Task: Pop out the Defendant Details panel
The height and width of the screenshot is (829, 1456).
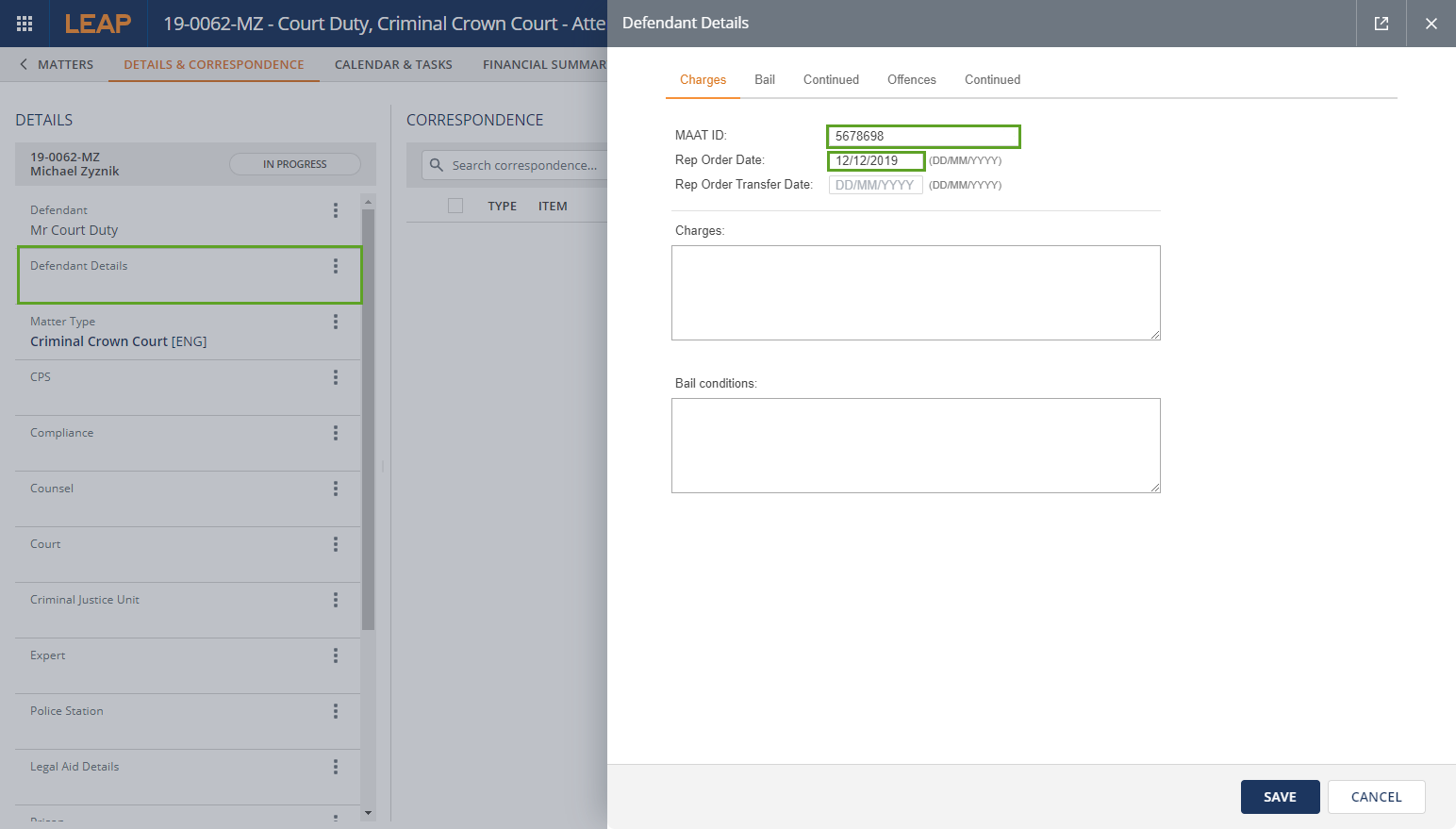Action: tap(1381, 24)
